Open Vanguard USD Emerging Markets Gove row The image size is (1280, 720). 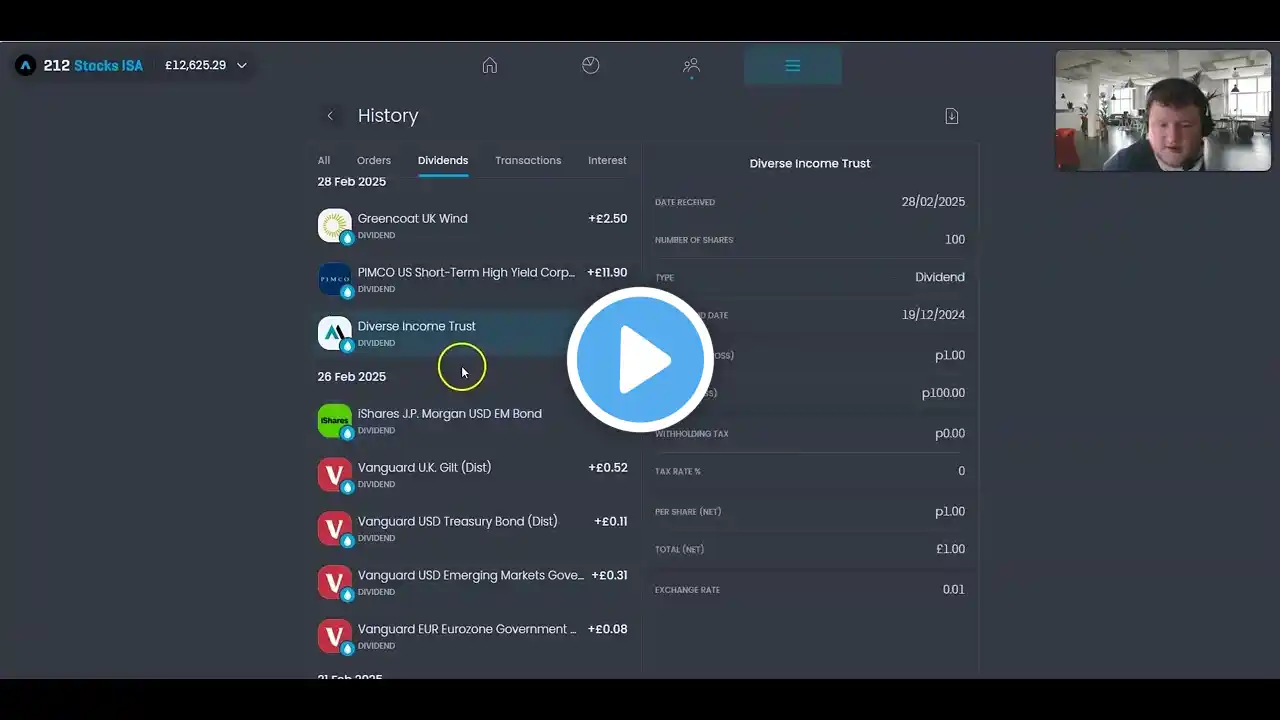tap(473, 583)
